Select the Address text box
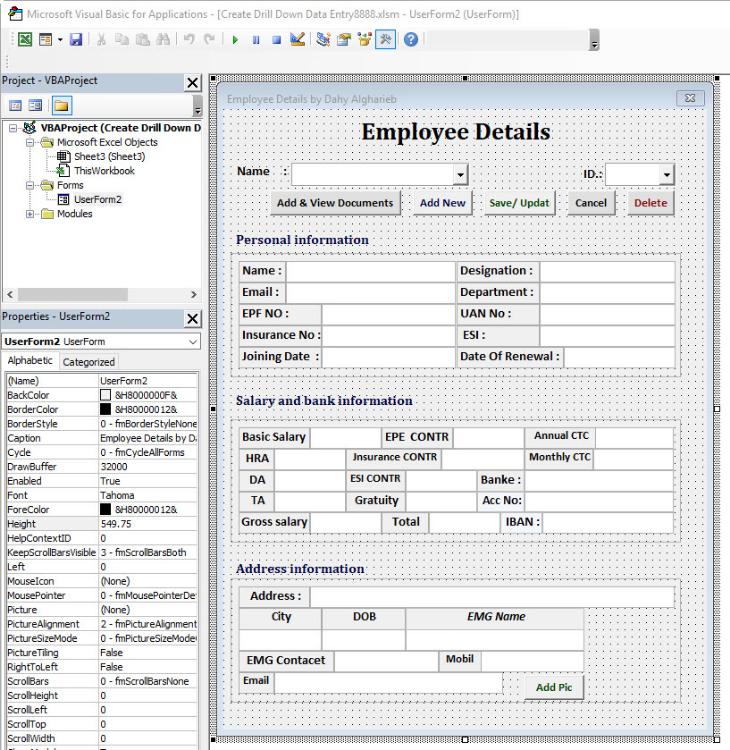Screen dimensions: 730x750 tap(492, 596)
